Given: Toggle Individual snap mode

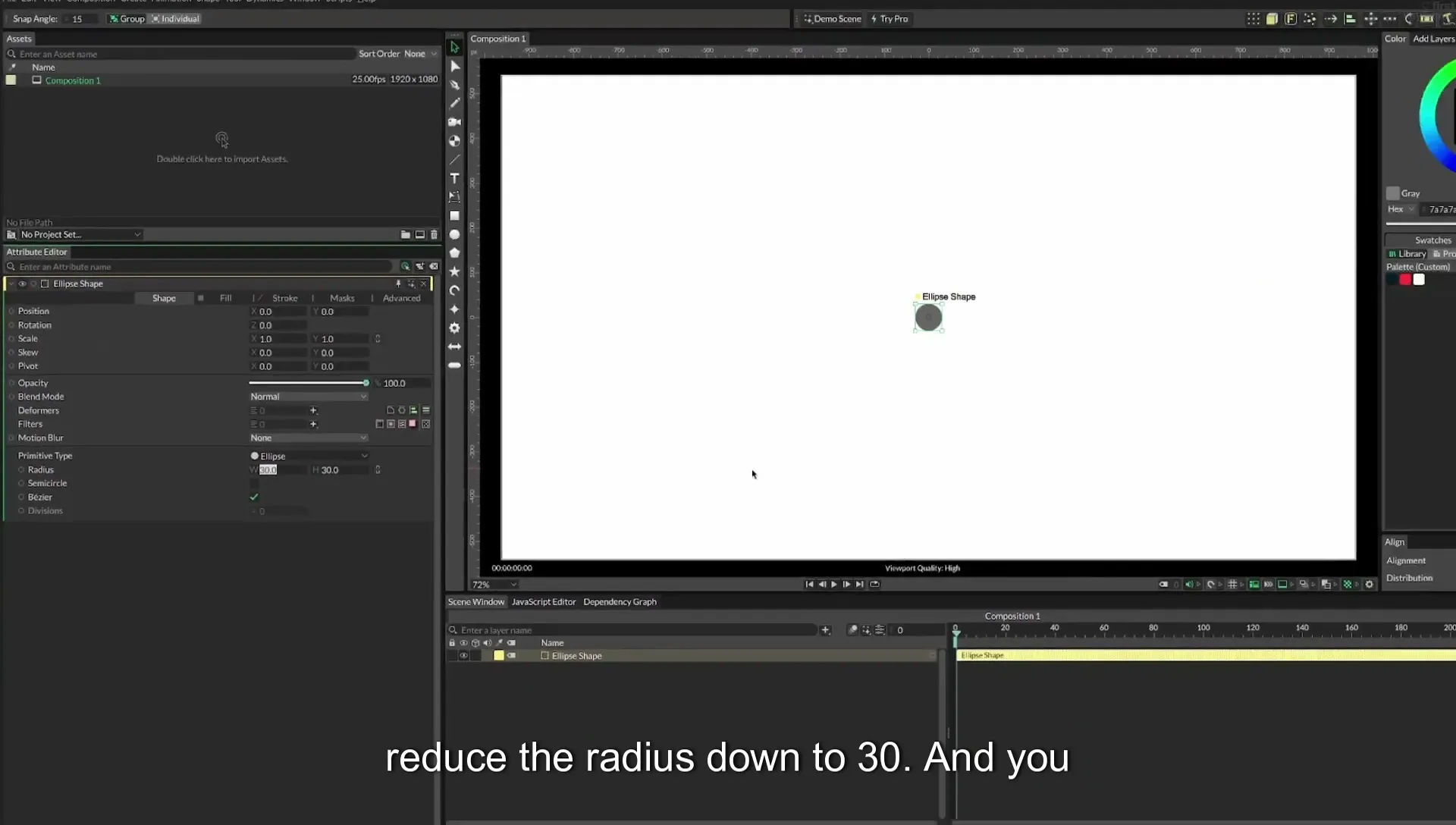Looking at the screenshot, I should tap(175, 18).
